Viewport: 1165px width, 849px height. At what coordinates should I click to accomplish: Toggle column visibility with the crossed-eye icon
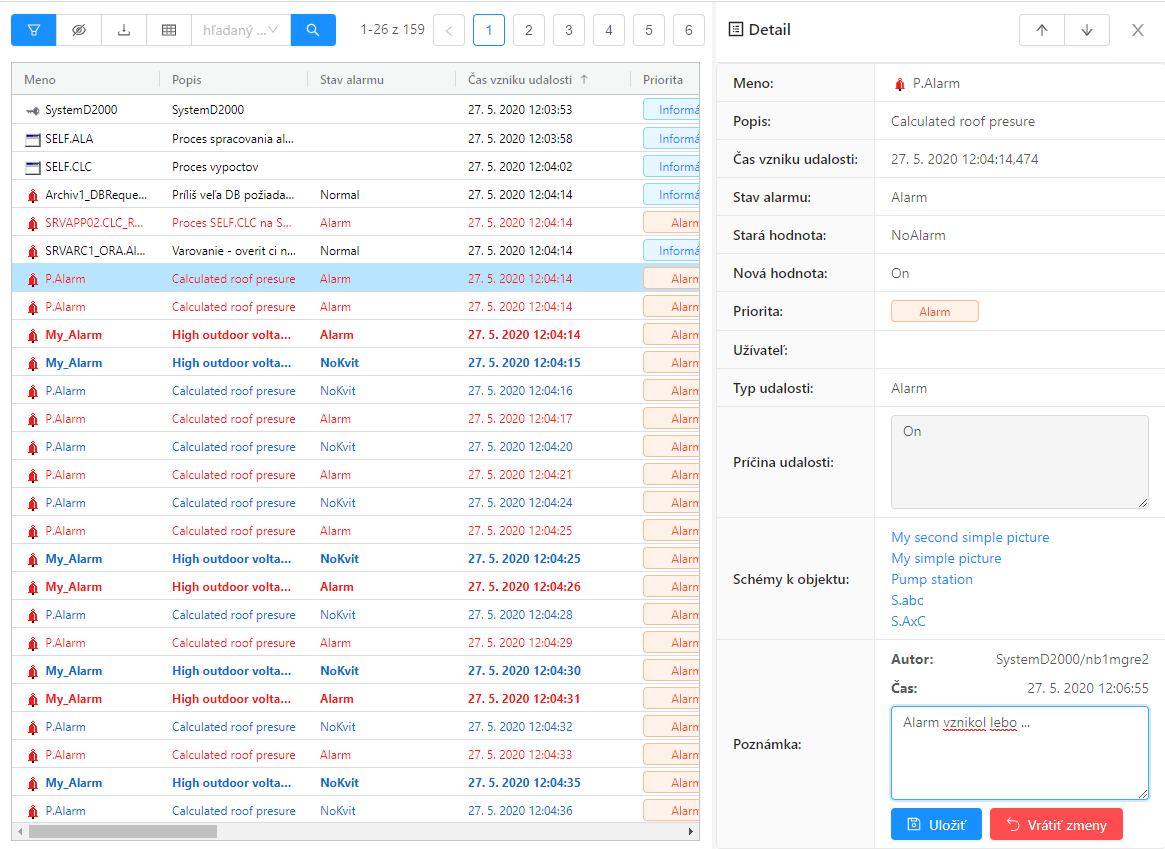click(79, 30)
